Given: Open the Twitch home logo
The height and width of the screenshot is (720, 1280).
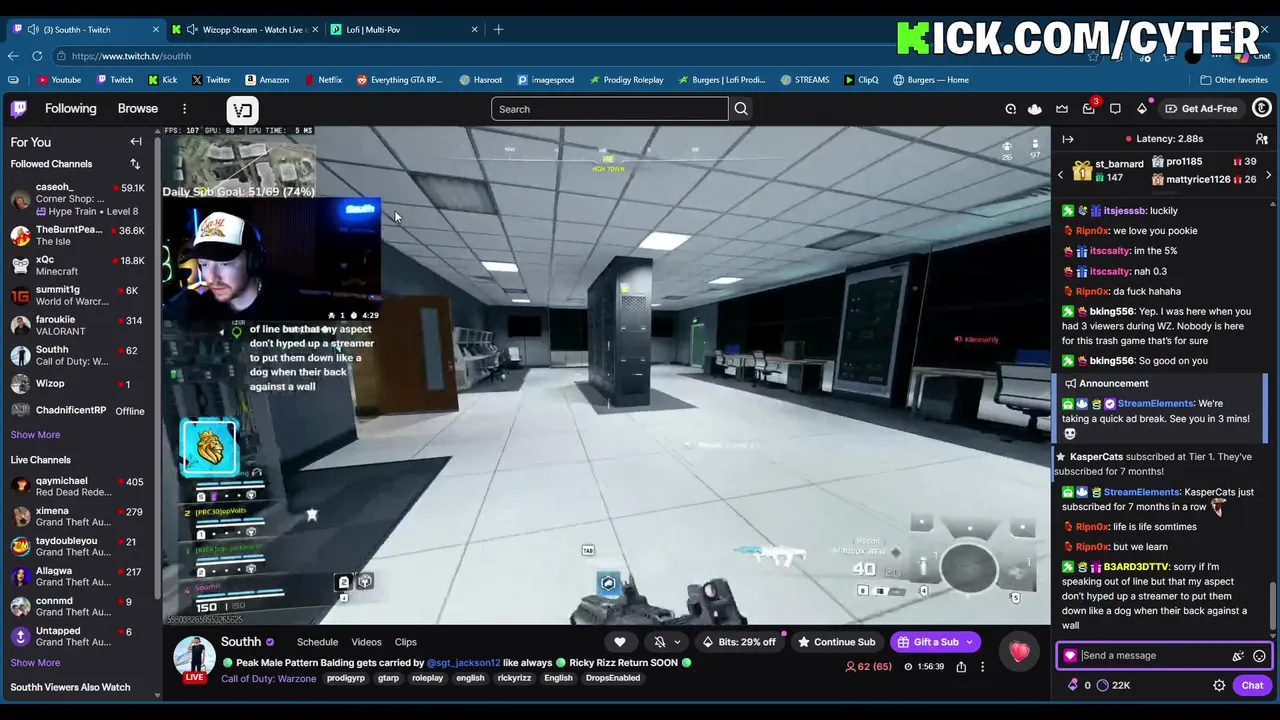Looking at the screenshot, I should click(x=19, y=109).
